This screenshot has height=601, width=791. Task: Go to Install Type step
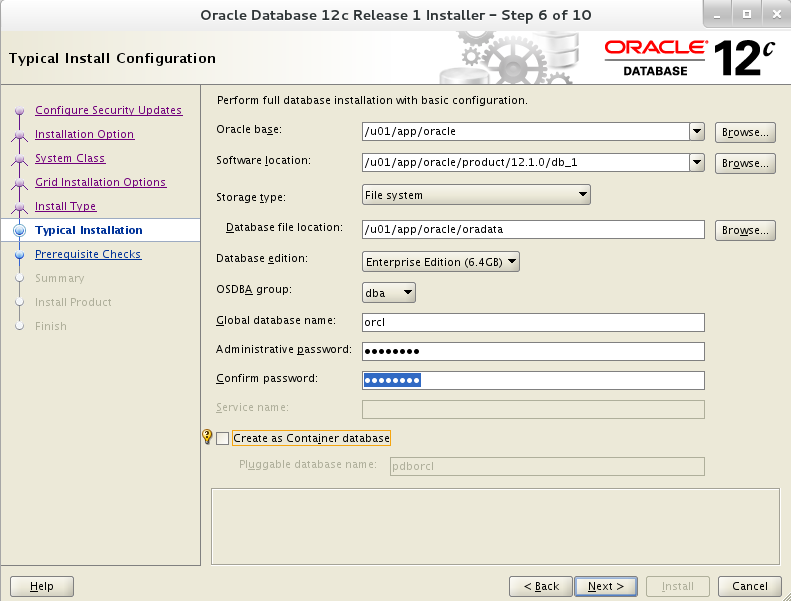coord(66,206)
